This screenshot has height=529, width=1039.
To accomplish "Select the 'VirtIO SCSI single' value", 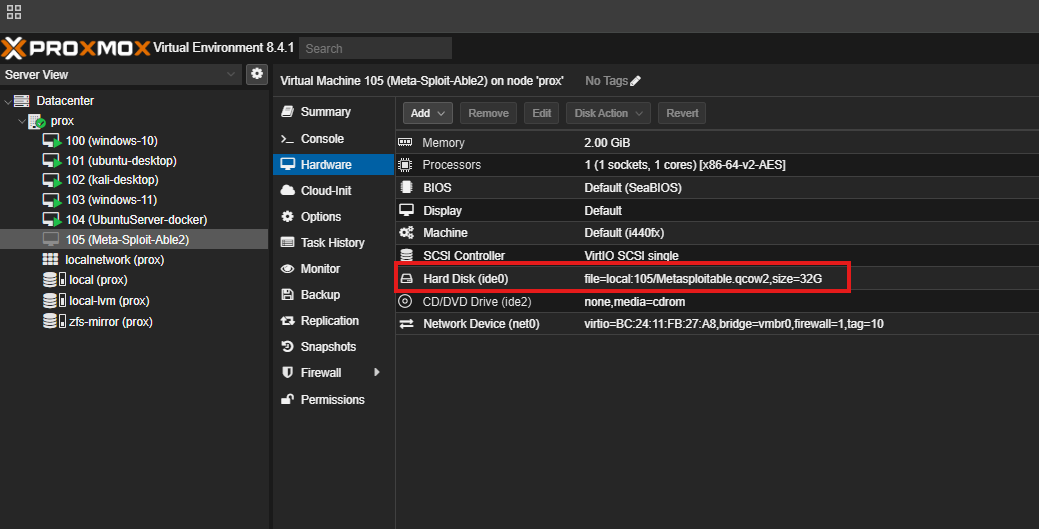I will [631, 255].
